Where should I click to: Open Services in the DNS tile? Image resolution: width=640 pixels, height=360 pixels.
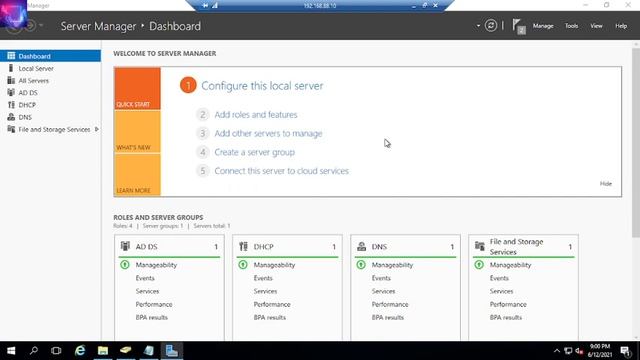[383, 291]
